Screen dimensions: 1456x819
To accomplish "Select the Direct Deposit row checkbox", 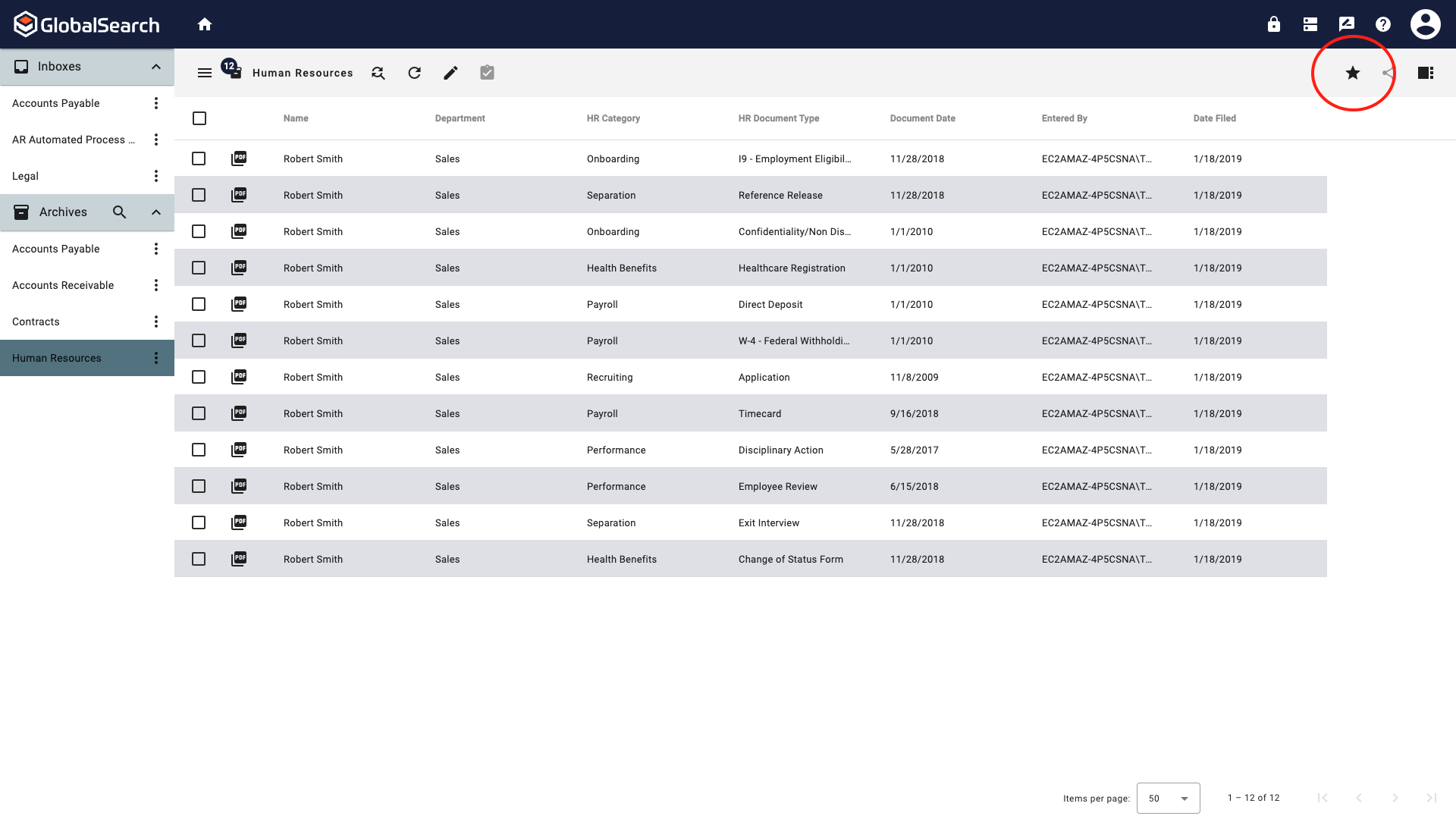I will pyautogui.click(x=199, y=304).
